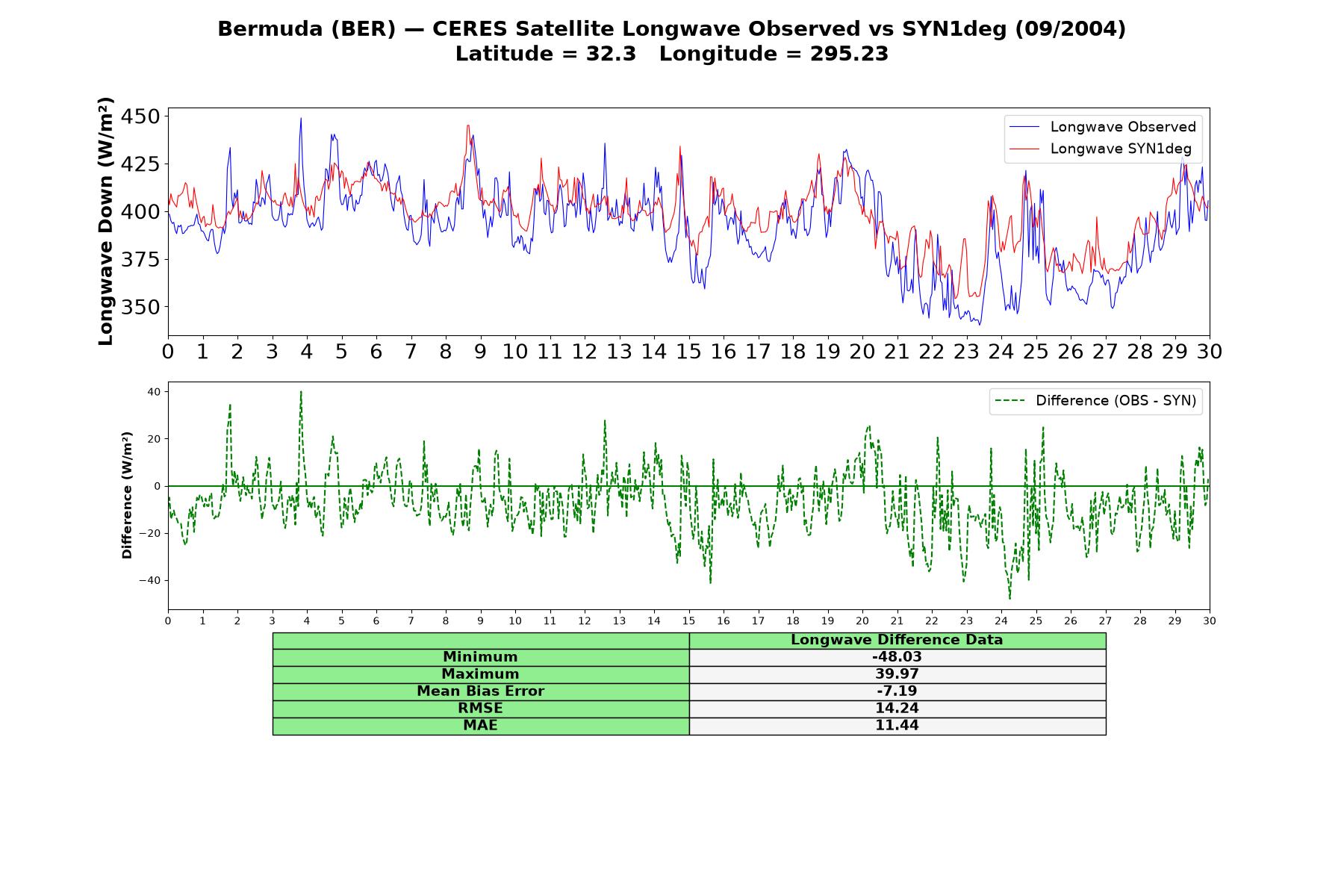Click the Longwave Down (W/m²) axis label
This screenshot has height=896, width=1344.
coord(105,221)
